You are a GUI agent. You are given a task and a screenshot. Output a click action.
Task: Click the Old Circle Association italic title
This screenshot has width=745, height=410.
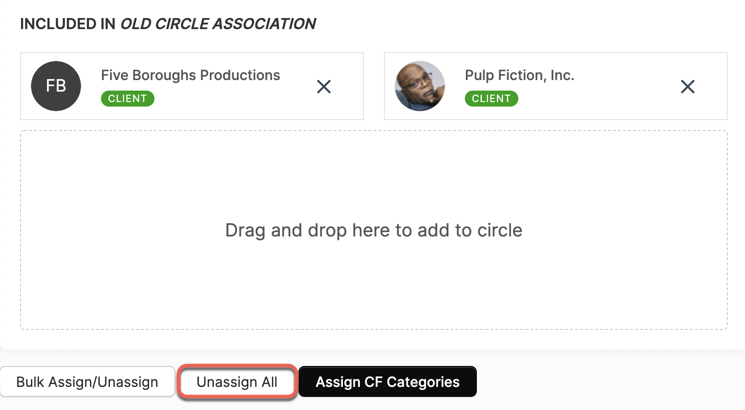(x=218, y=24)
